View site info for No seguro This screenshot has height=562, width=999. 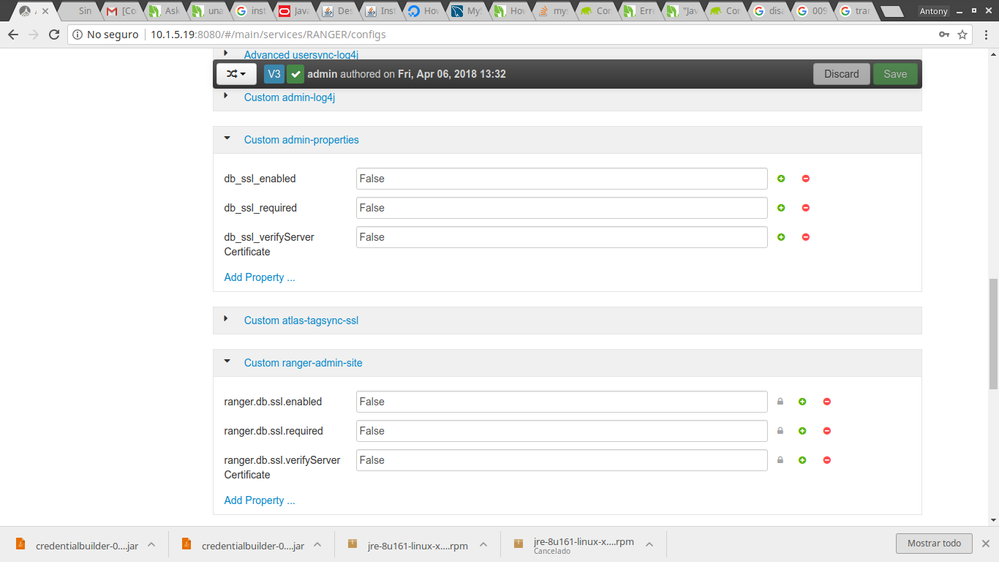[105, 34]
